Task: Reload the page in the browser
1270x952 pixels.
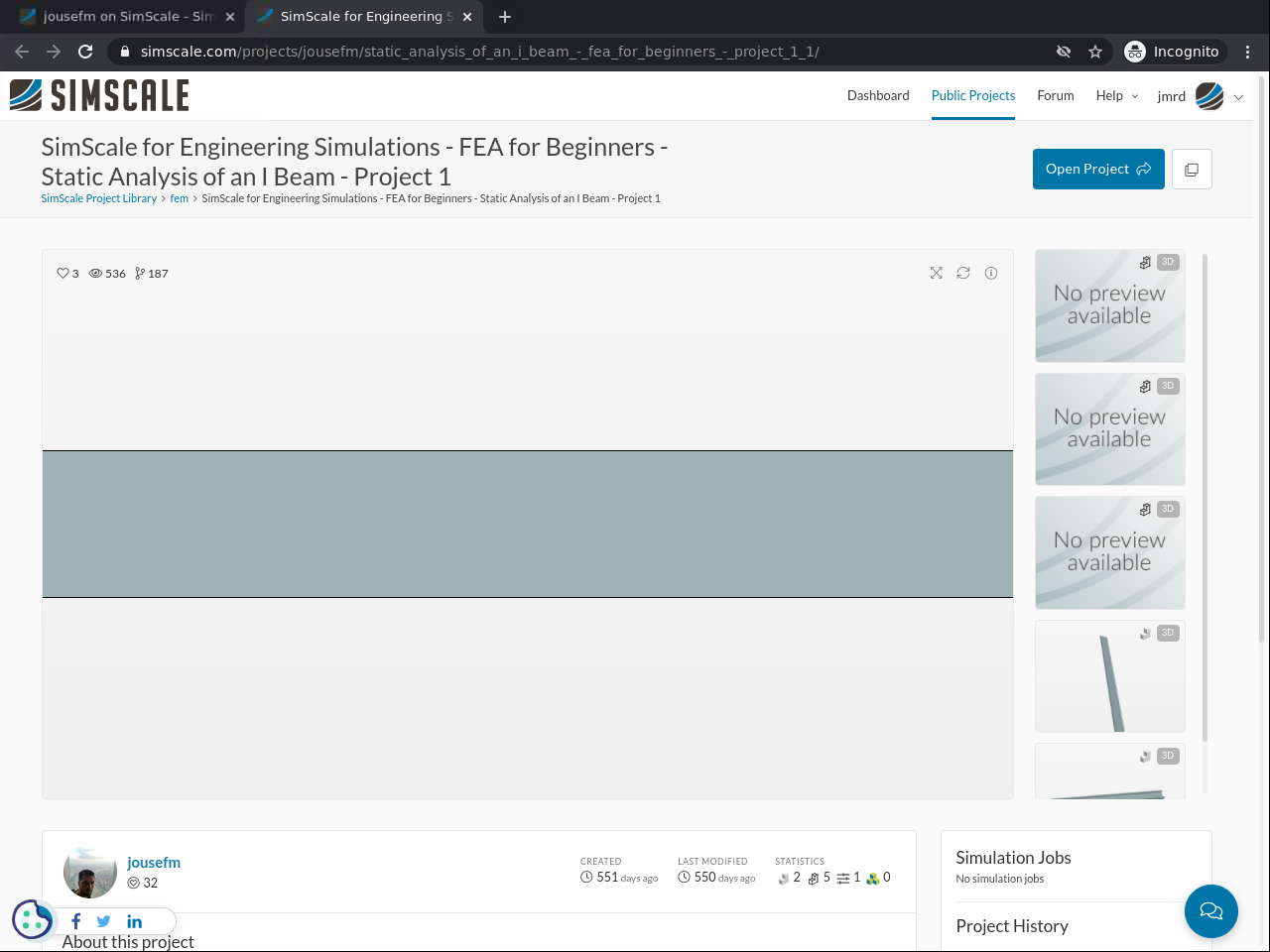Action: click(x=85, y=52)
